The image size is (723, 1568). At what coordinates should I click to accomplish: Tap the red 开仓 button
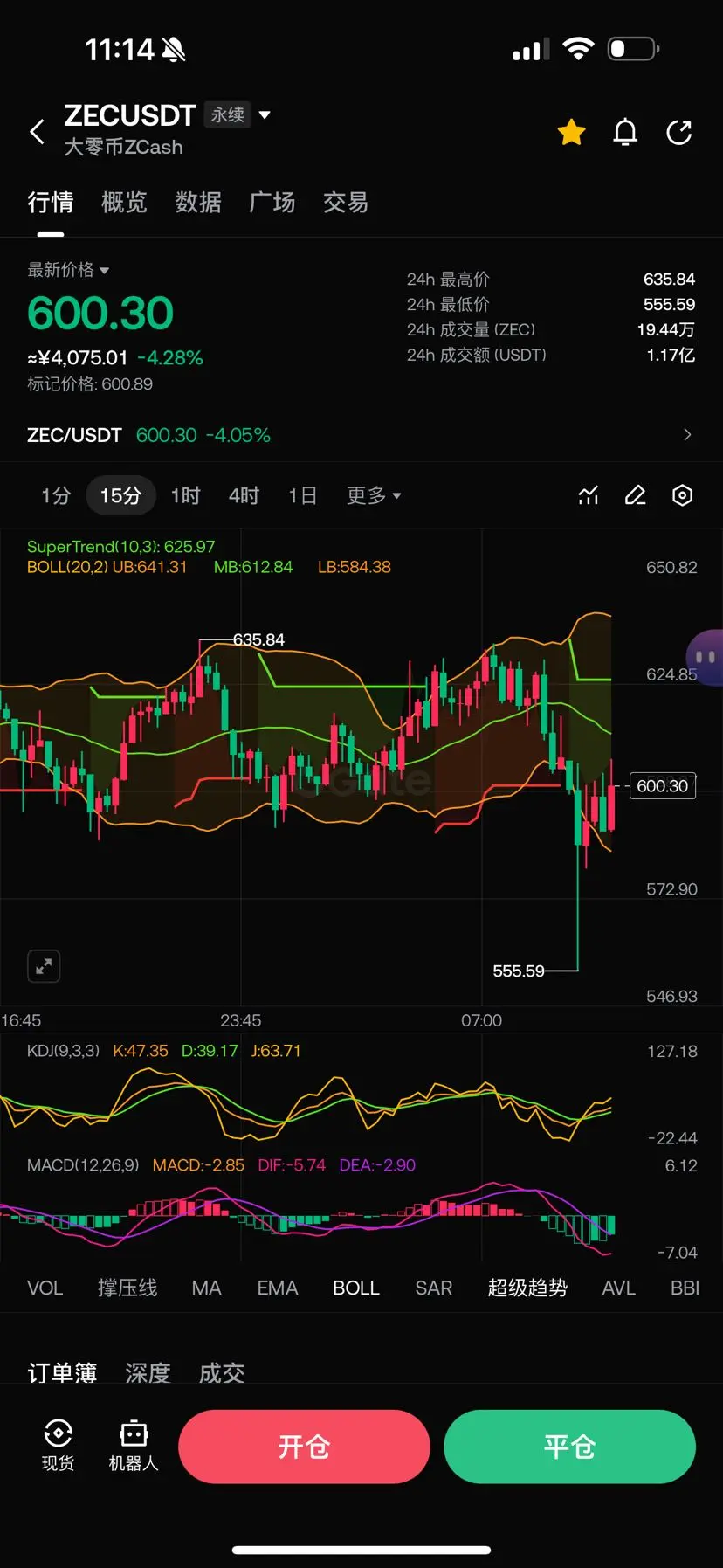click(x=304, y=1447)
